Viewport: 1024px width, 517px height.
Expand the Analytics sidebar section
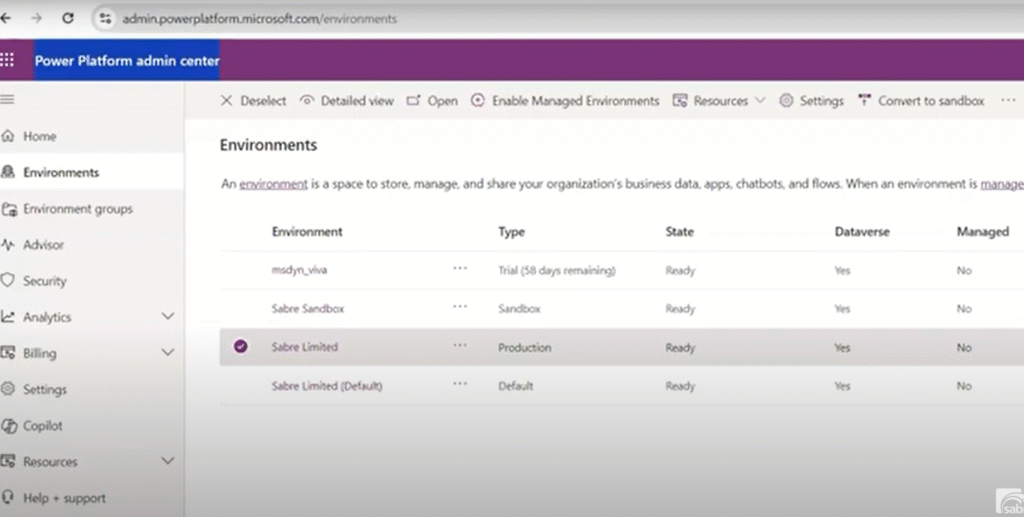point(167,317)
